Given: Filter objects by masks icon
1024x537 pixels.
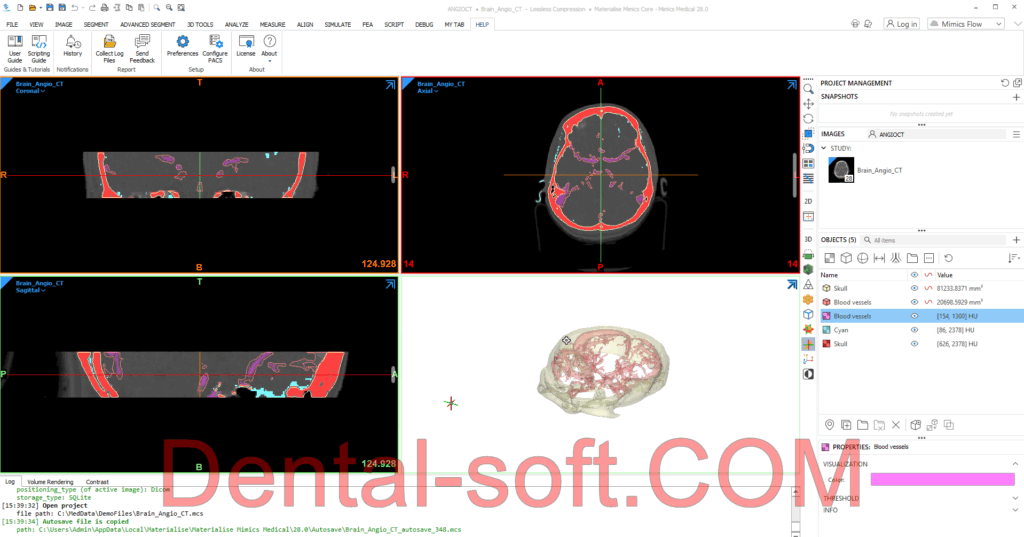Looking at the screenshot, I should click(x=829, y=258).
